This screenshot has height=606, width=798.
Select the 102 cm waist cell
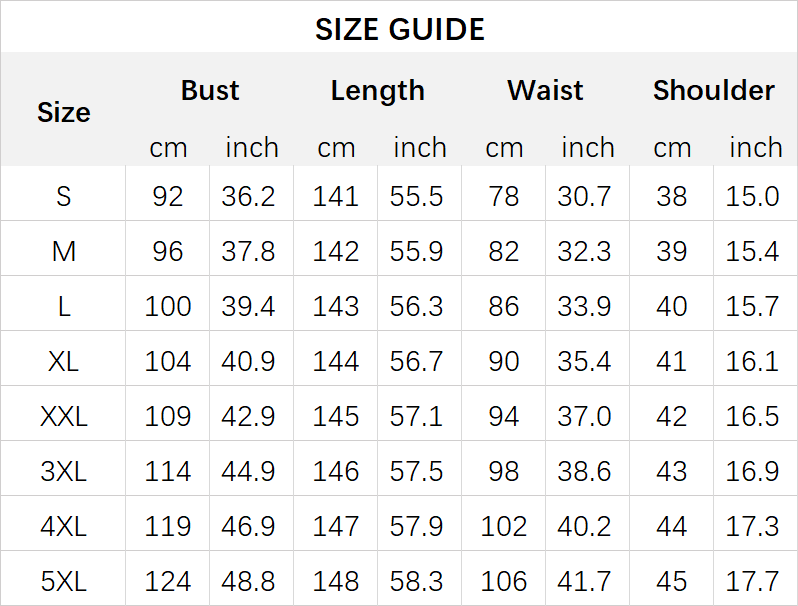[x=503, y=526]
